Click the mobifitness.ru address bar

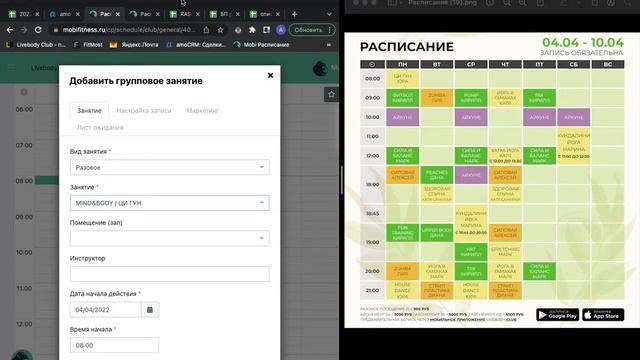[129, 30]
